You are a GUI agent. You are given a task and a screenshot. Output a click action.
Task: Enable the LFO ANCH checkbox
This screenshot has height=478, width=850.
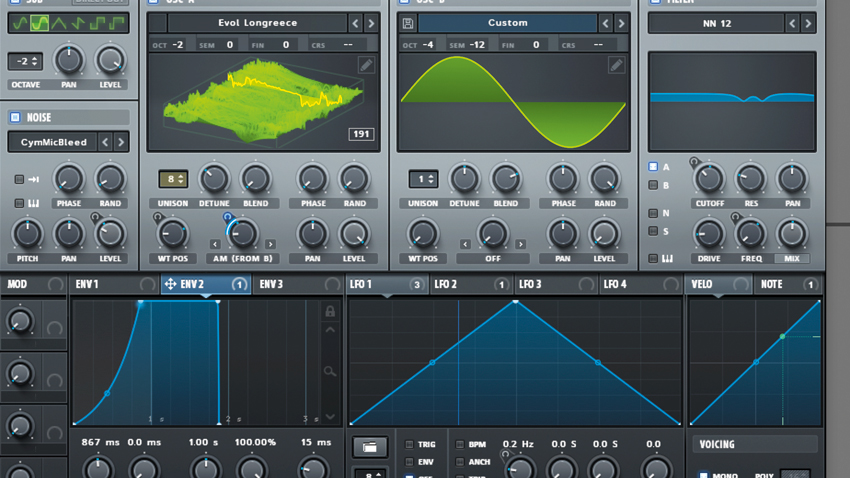[x=460, y=462]
